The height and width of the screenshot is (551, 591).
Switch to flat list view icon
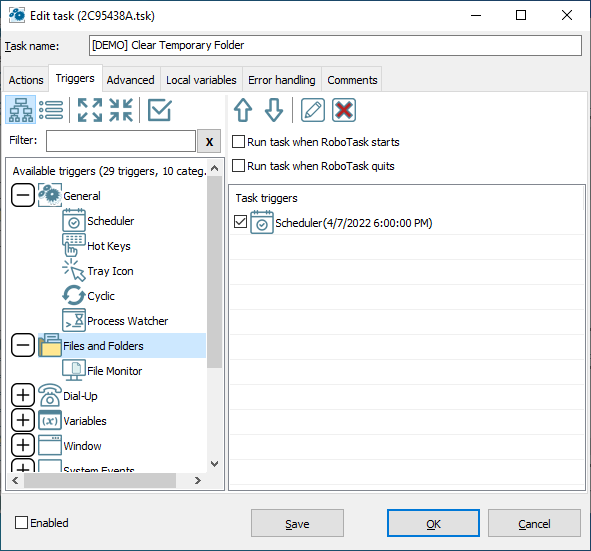click(x=51, y=110)
